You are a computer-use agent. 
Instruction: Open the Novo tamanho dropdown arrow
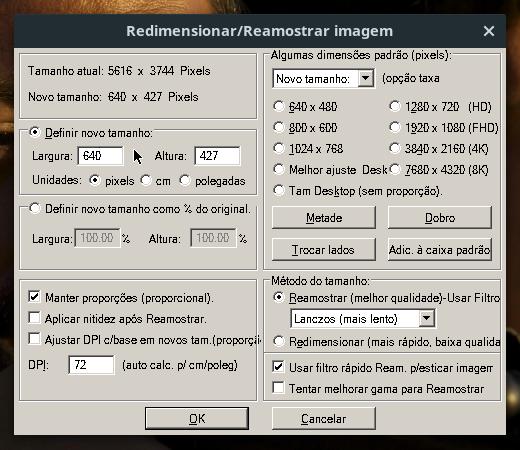tap(366, 79)
